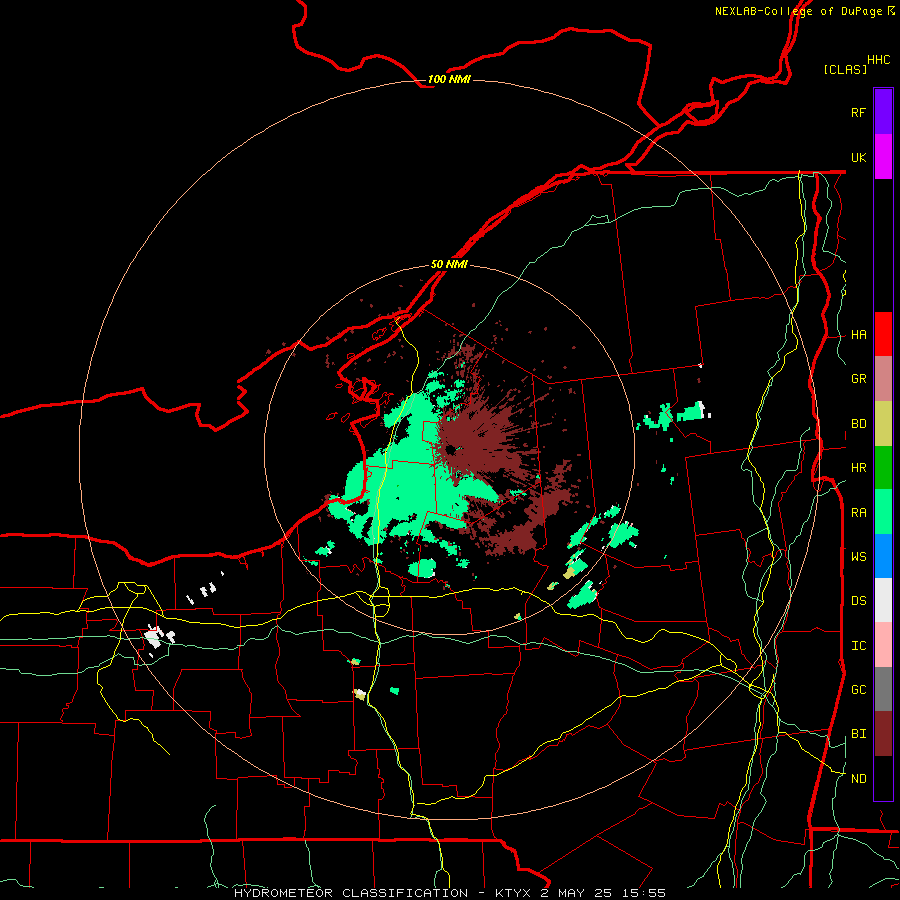Click the HR dark green legend swatch
900x900 pixels.
point(883,468)
